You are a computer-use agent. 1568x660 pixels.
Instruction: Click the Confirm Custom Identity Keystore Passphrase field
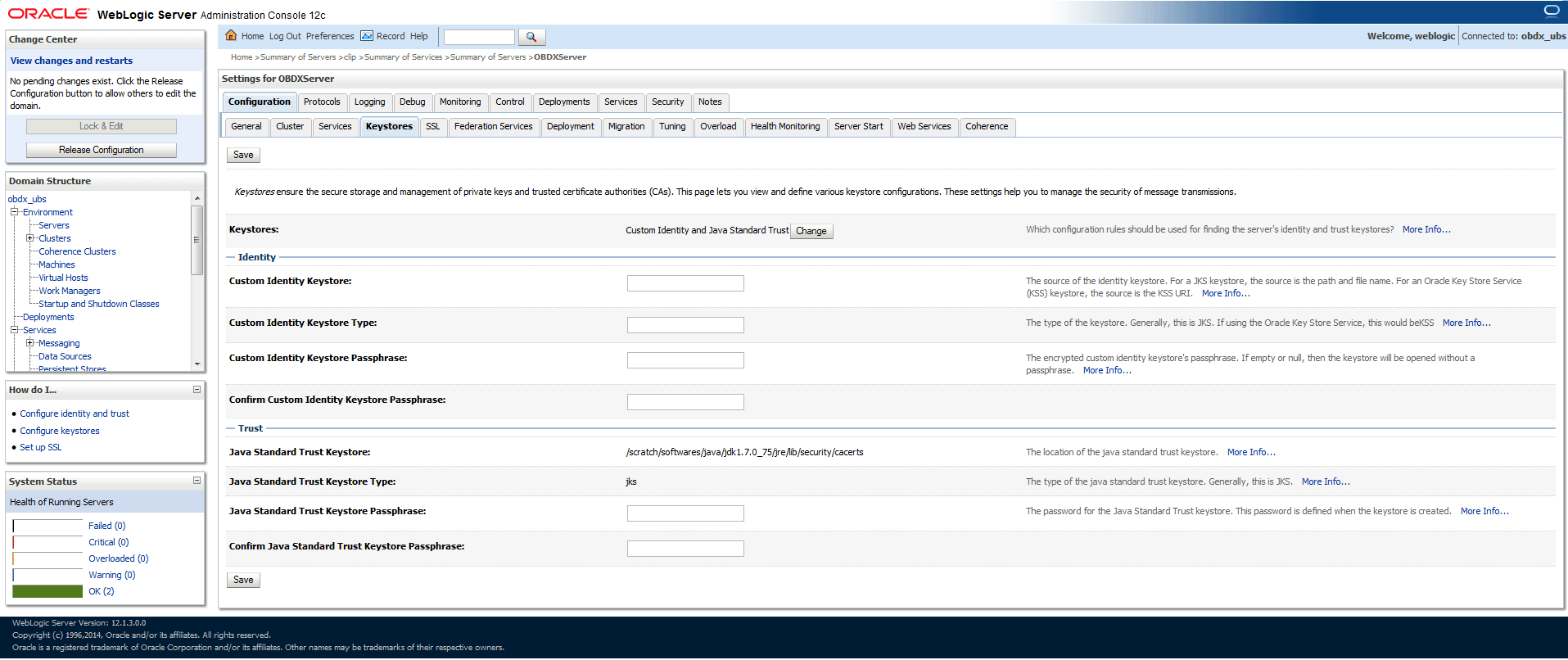click(685, 402)
